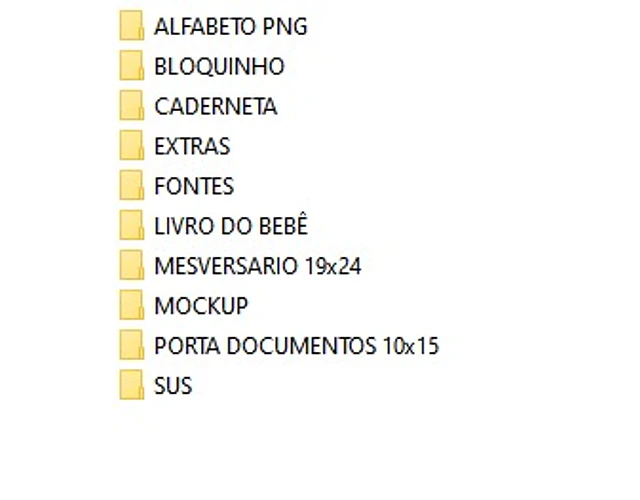Click the EXTRAS folder icon
640x500 pixels.
131,145
